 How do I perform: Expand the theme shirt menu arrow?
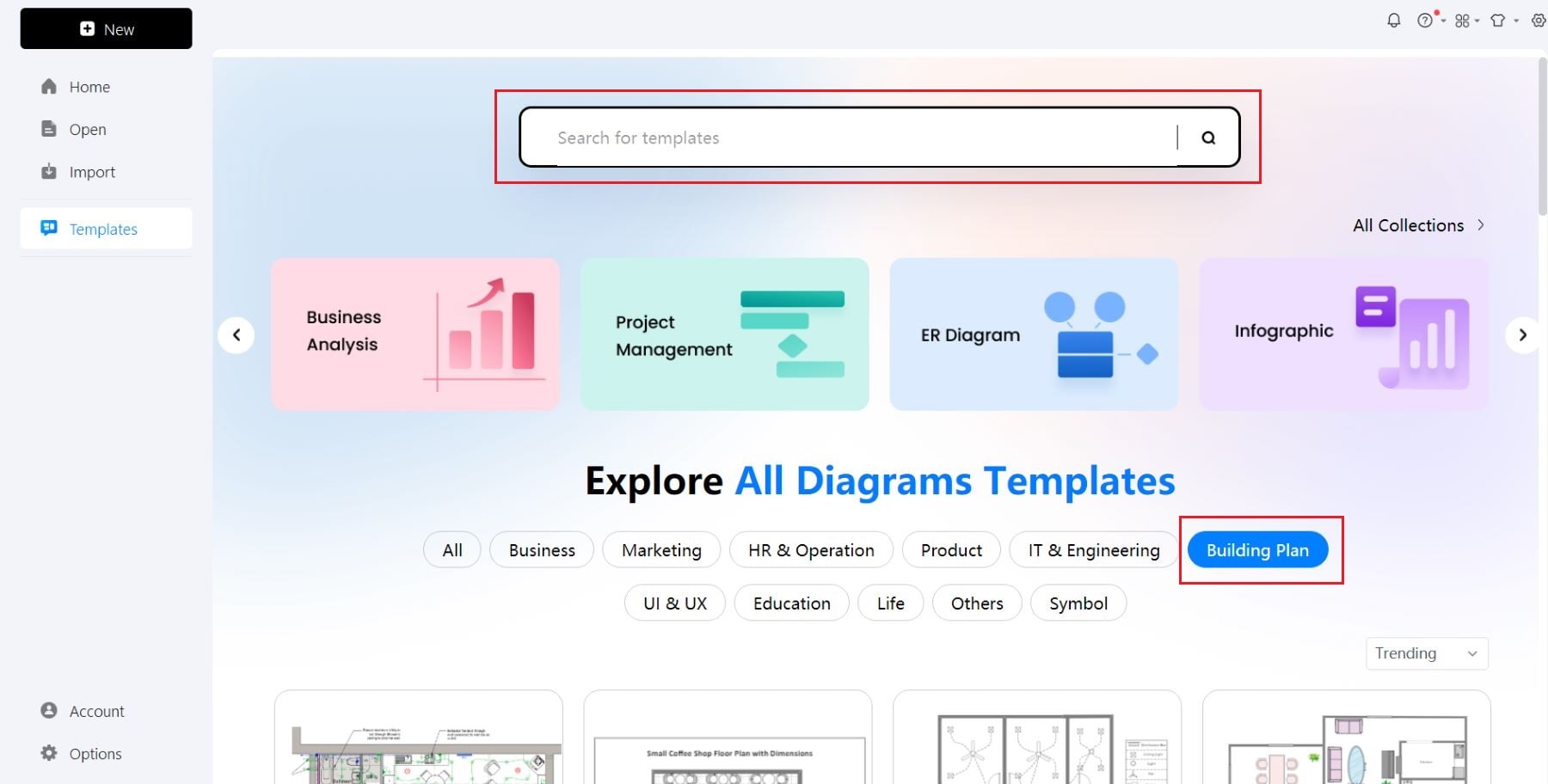pos(1516,21)
